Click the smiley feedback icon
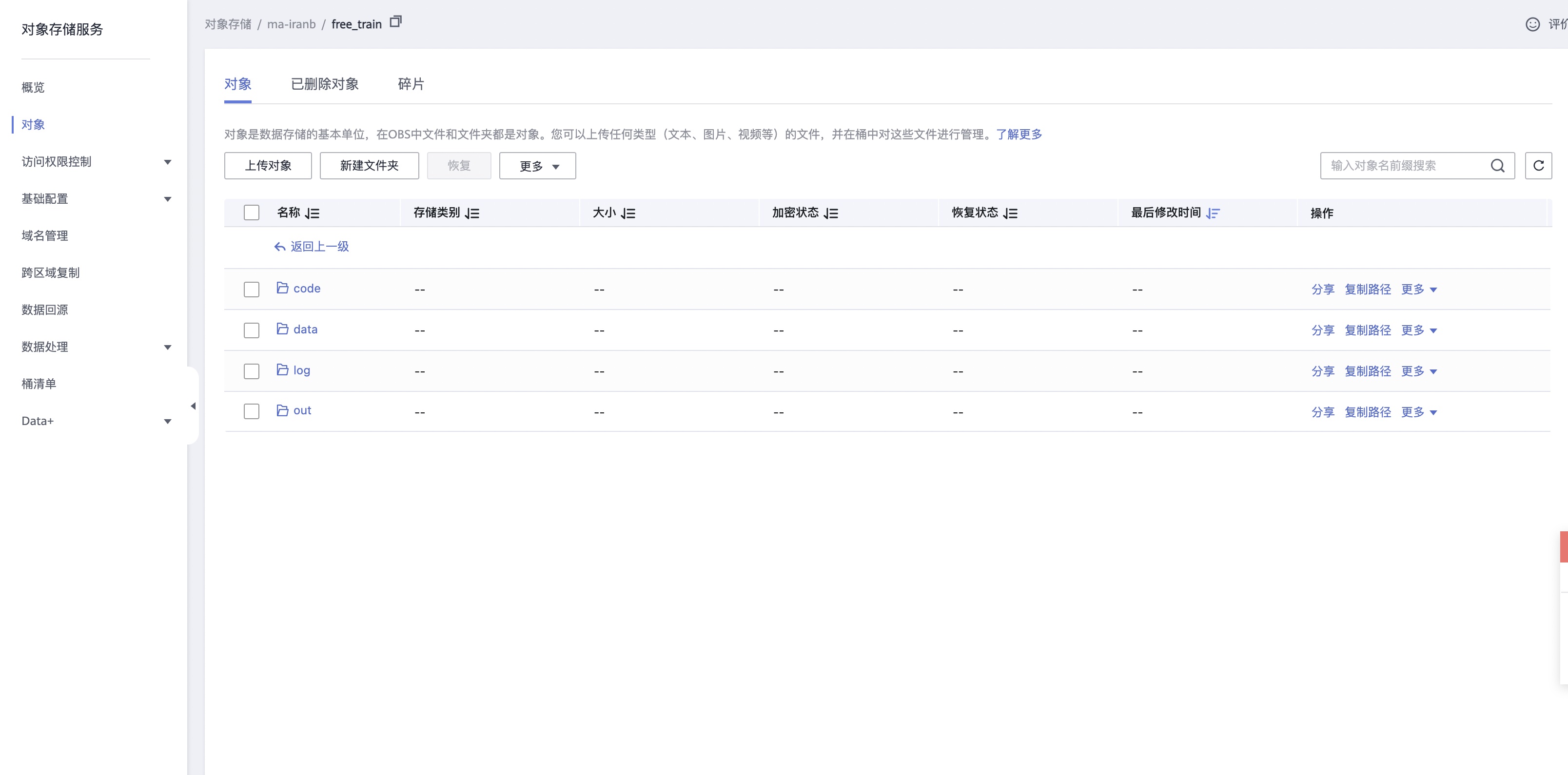Screen dimensions: 1568x775 coord(1532,24)
